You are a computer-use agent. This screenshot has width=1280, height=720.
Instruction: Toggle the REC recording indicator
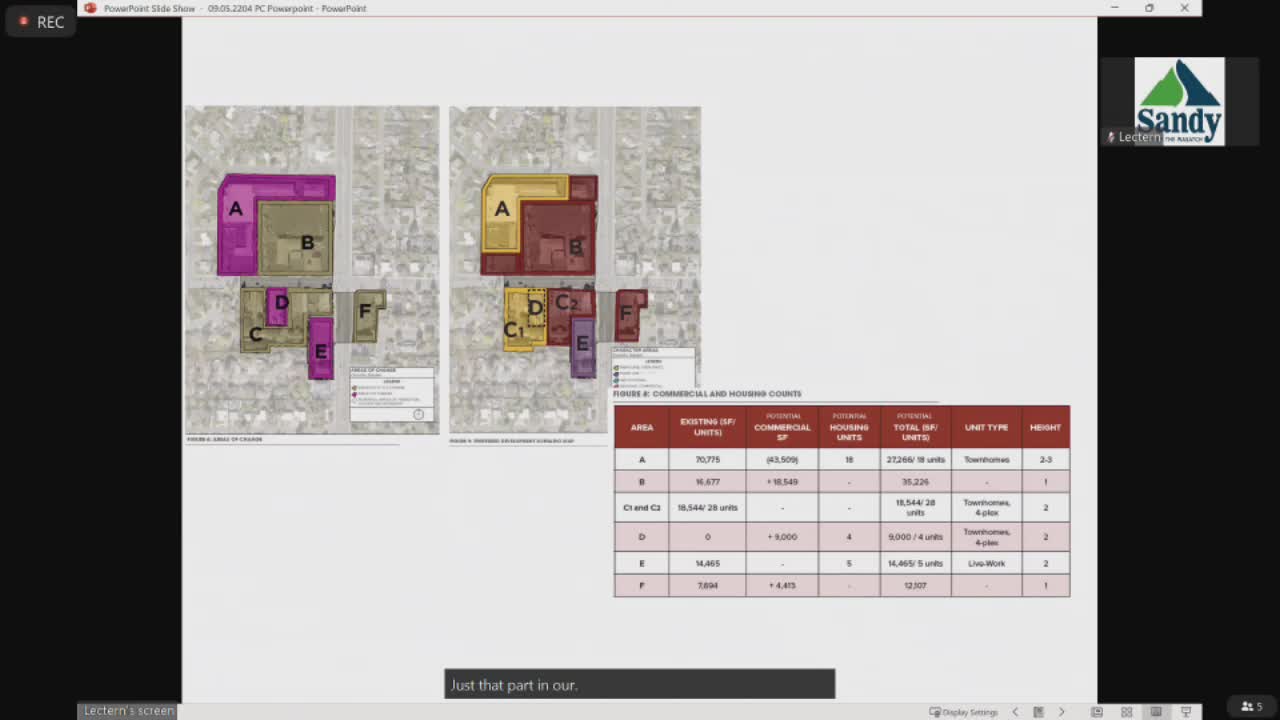pos(40,21)
